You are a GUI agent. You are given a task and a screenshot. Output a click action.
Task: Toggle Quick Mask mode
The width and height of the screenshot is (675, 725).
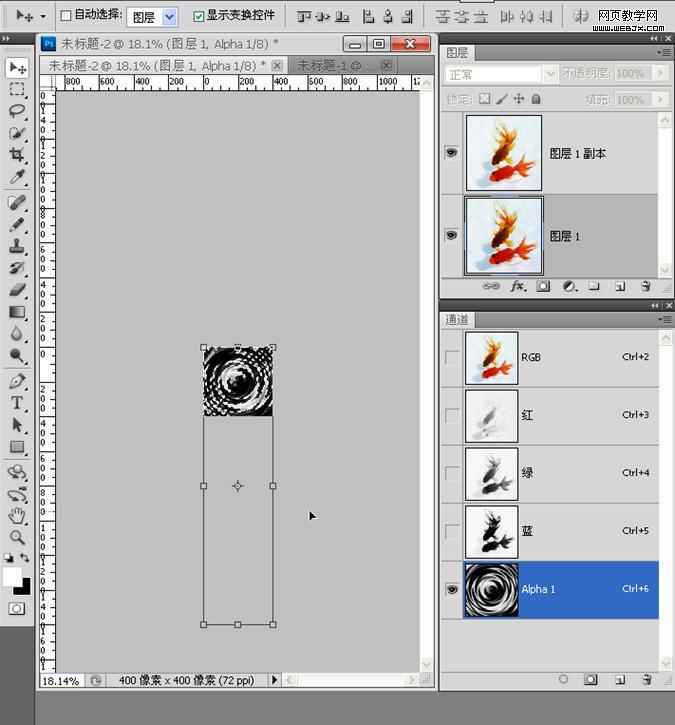click(17, 608)
